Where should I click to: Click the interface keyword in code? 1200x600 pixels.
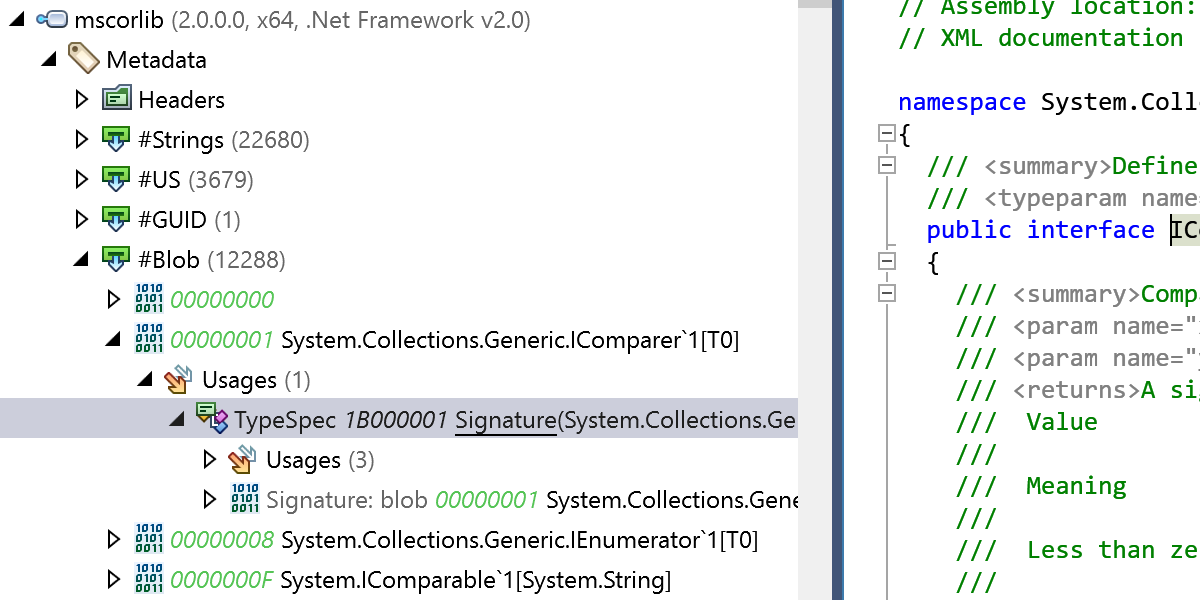click(x=1090, y=230)
